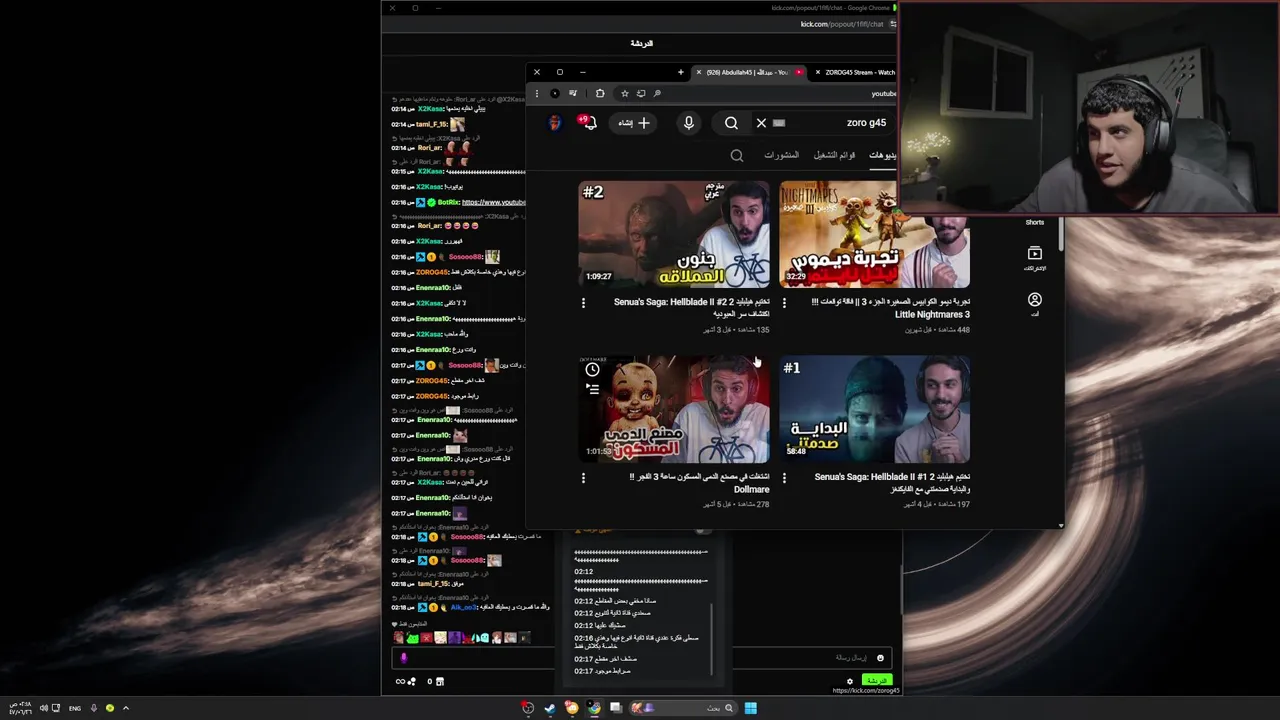
Task: Click the BotRix YouTube link in chat
Action: click(x=493, y=202)
